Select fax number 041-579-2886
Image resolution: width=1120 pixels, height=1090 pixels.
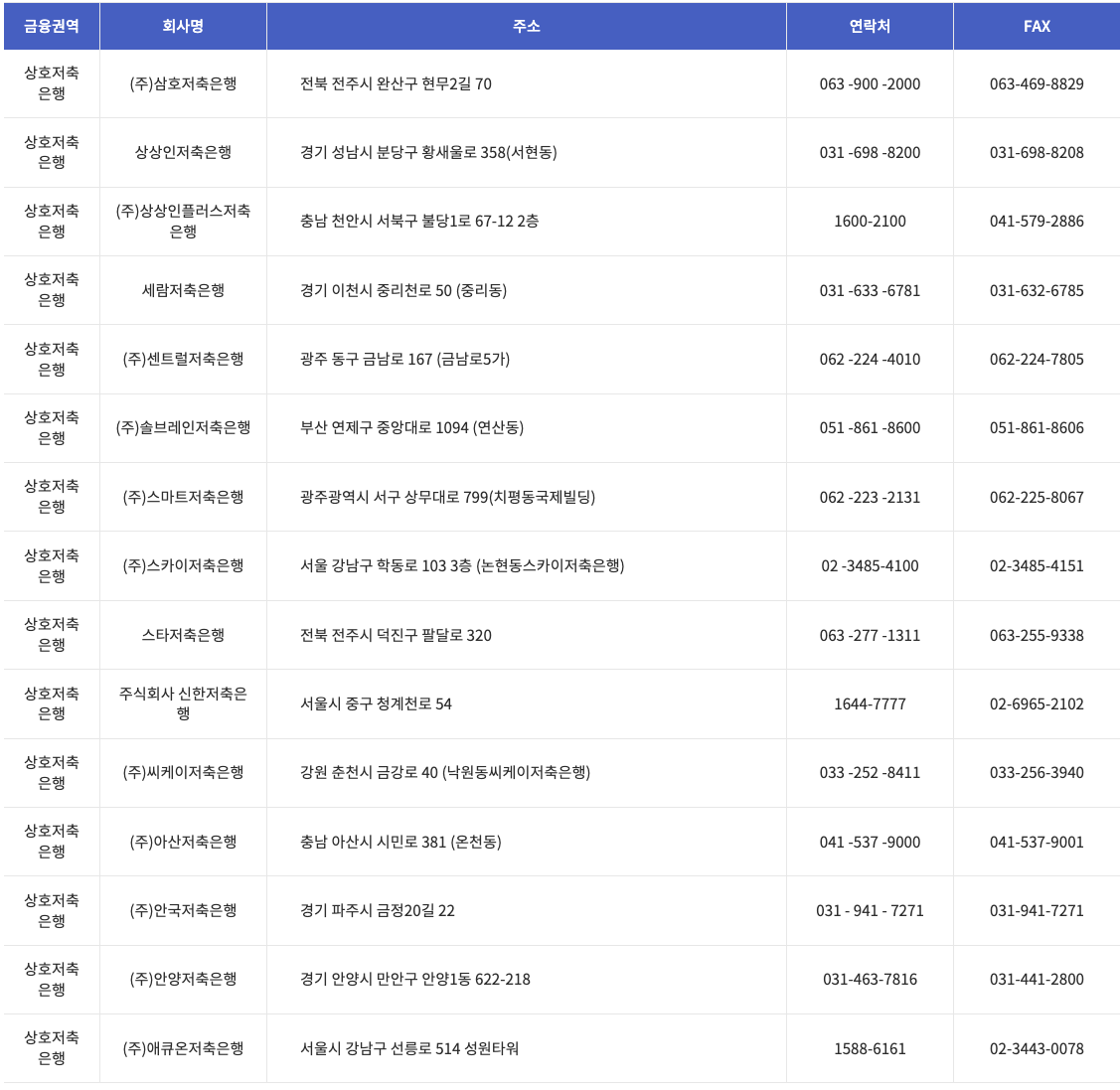pyautogui.click(x=1037, y=221)
